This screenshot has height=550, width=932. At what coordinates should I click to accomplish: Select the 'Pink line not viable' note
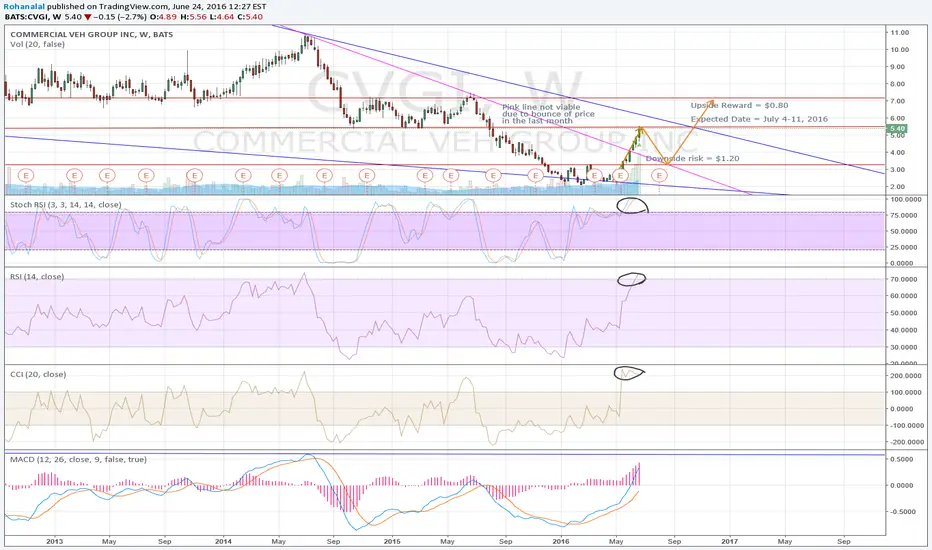(x=548, y=114)
